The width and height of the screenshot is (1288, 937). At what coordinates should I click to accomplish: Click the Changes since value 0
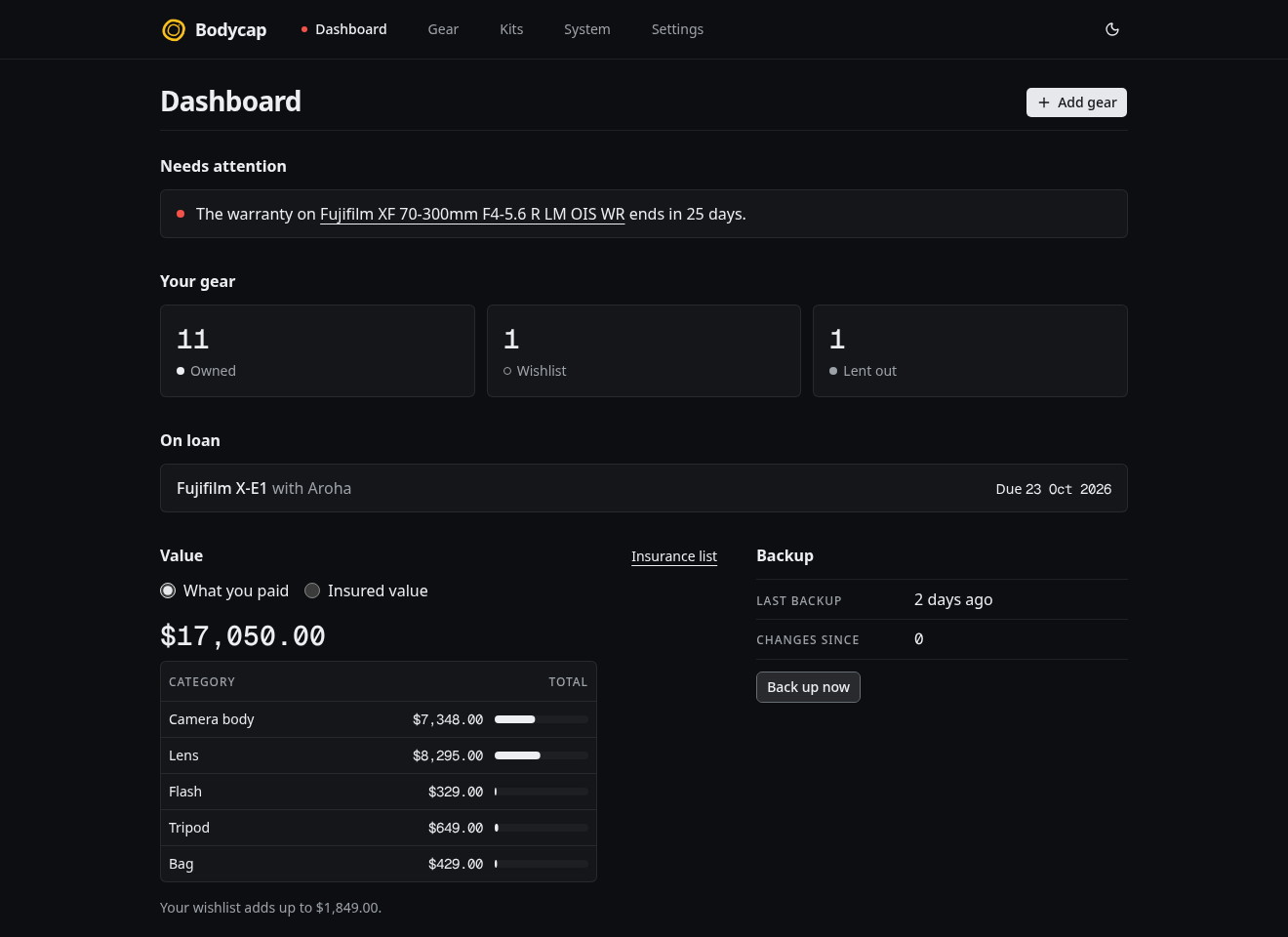(919, 639)
